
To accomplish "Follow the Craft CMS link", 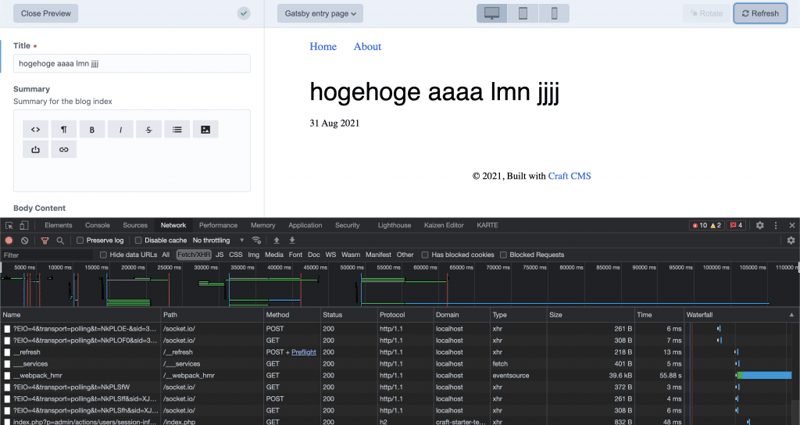I will tap(569, 176).
